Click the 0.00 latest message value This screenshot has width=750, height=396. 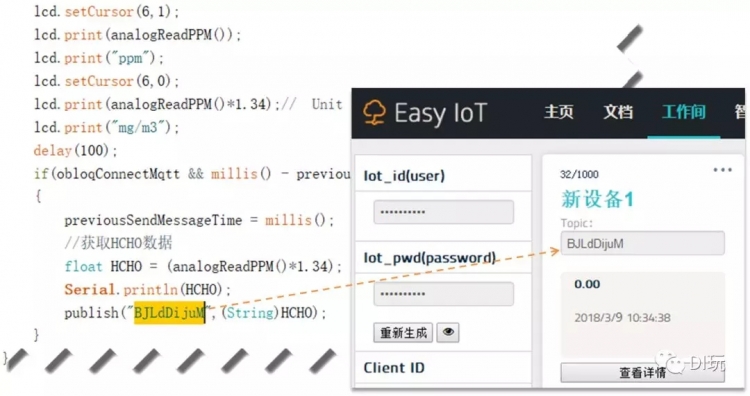pos(587,284)
